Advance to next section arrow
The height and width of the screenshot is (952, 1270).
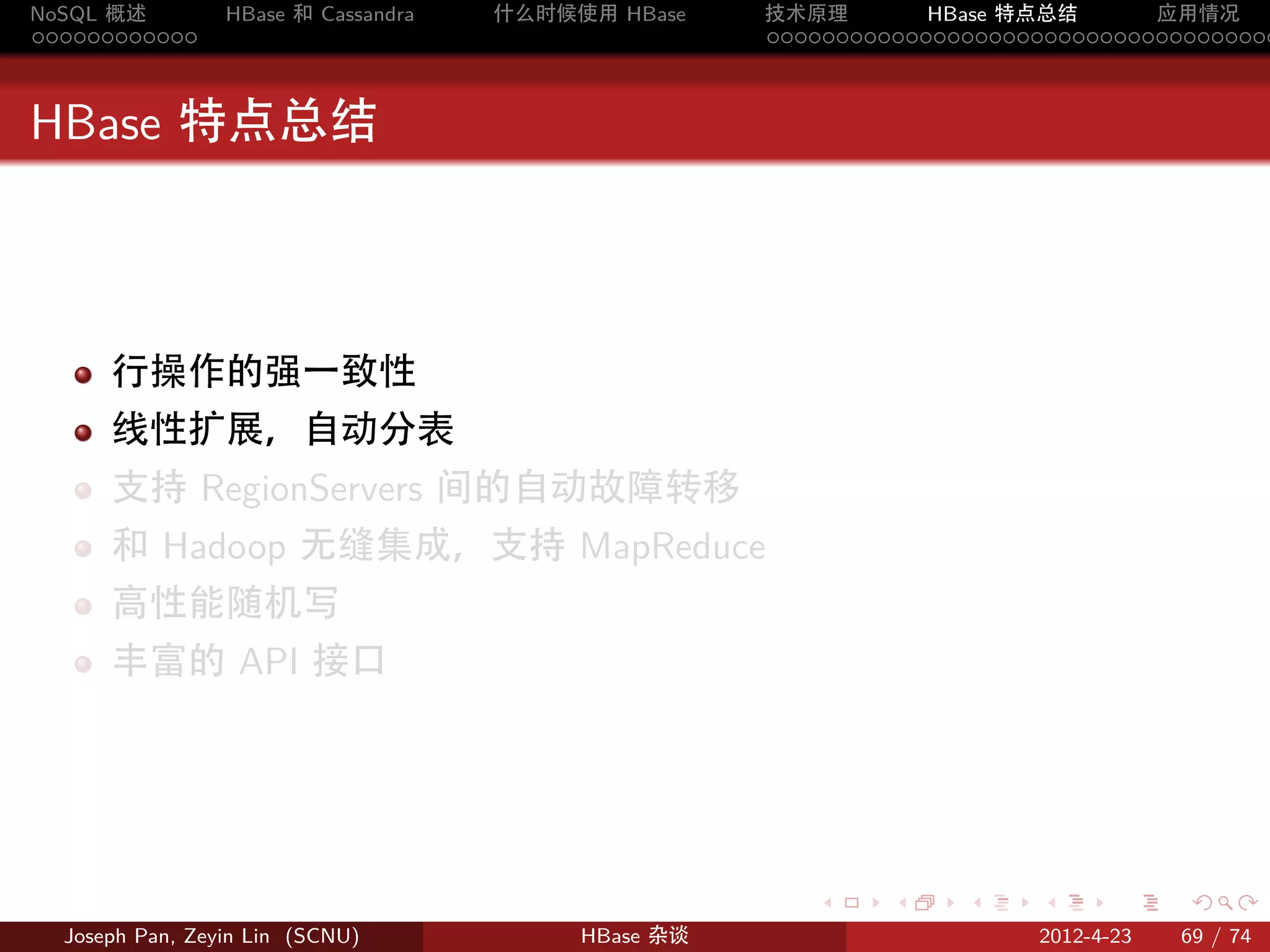pyautogui.click(x=1100, y=902)
